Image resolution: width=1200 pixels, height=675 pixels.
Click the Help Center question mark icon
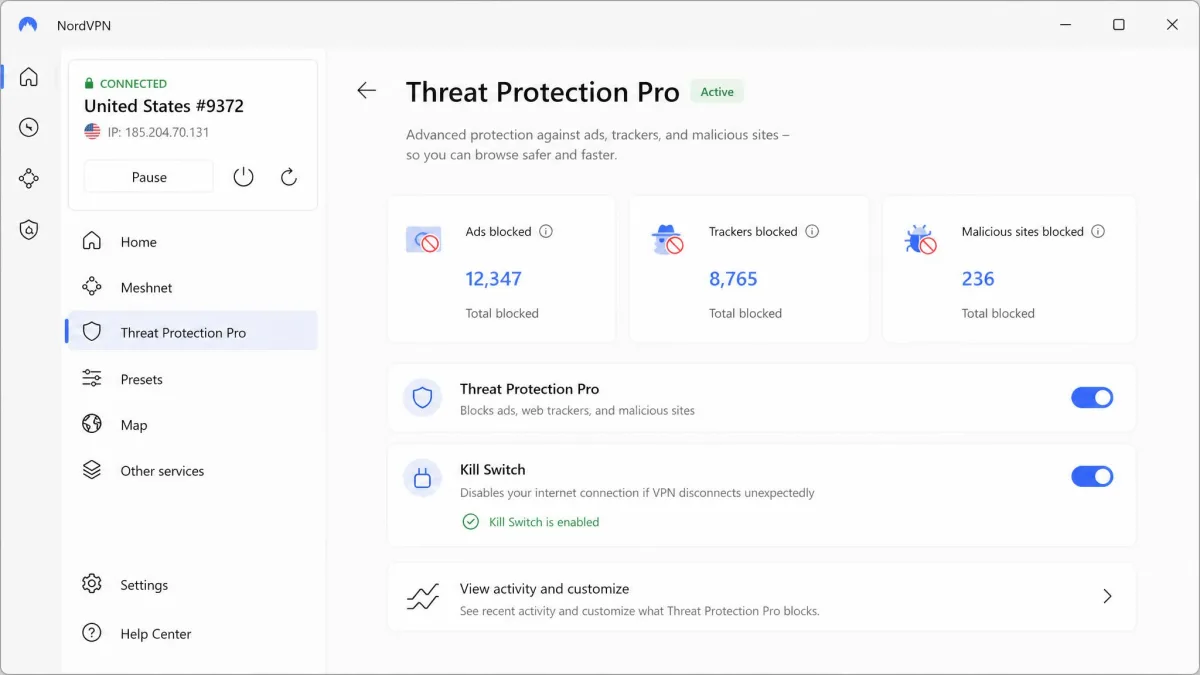[92, 633]
